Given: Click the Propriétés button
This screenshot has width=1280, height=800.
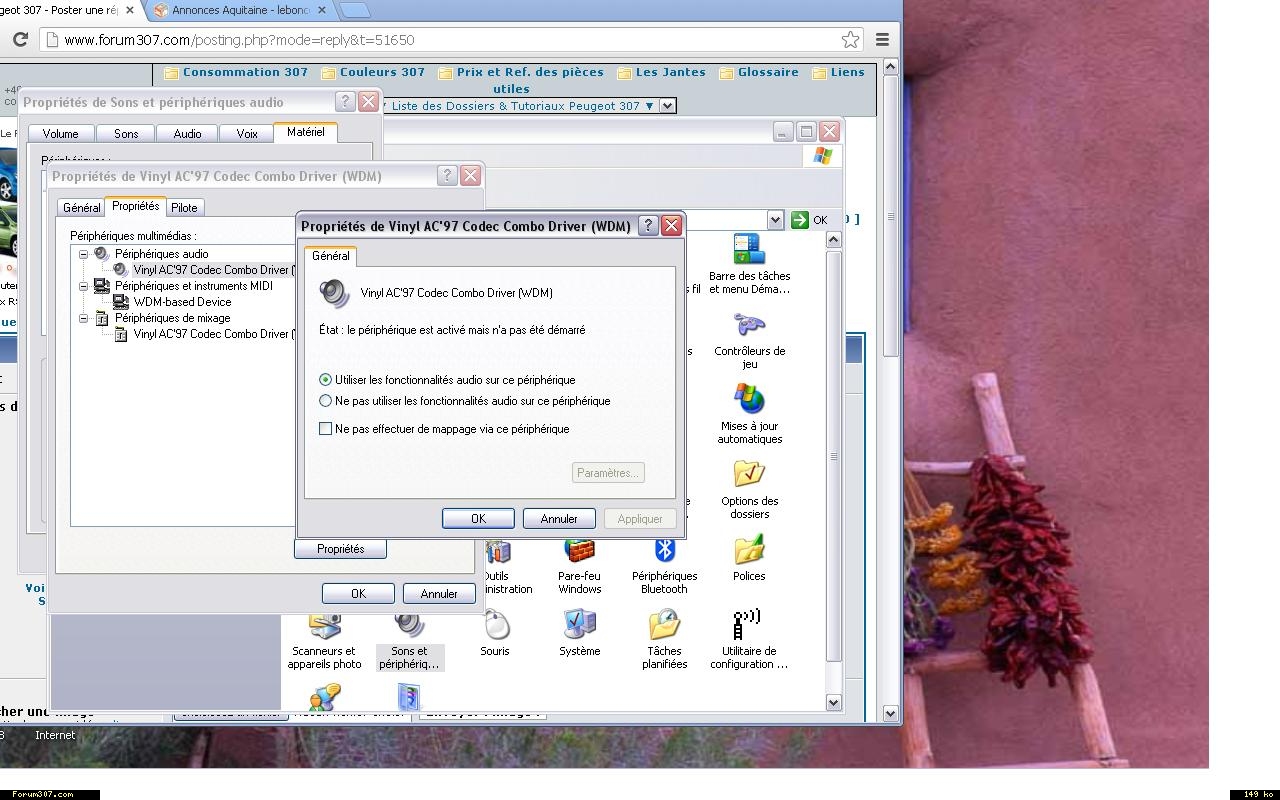Looking at the screenshot, I should click(340, 549).
